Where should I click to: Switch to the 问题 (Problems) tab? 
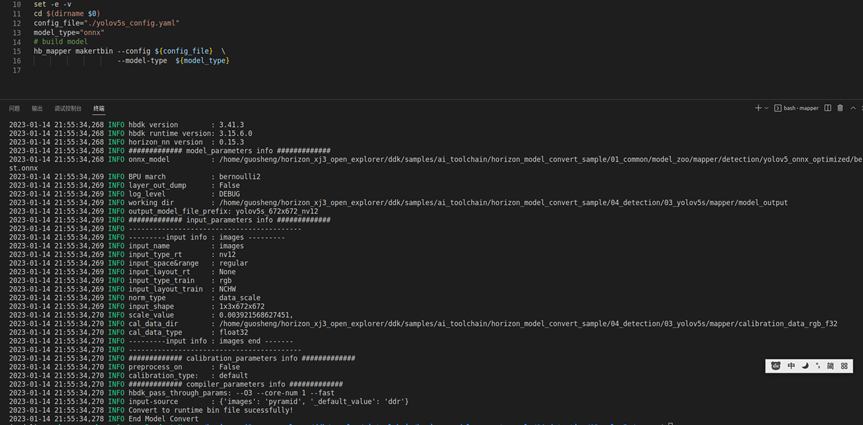[14, 108]
